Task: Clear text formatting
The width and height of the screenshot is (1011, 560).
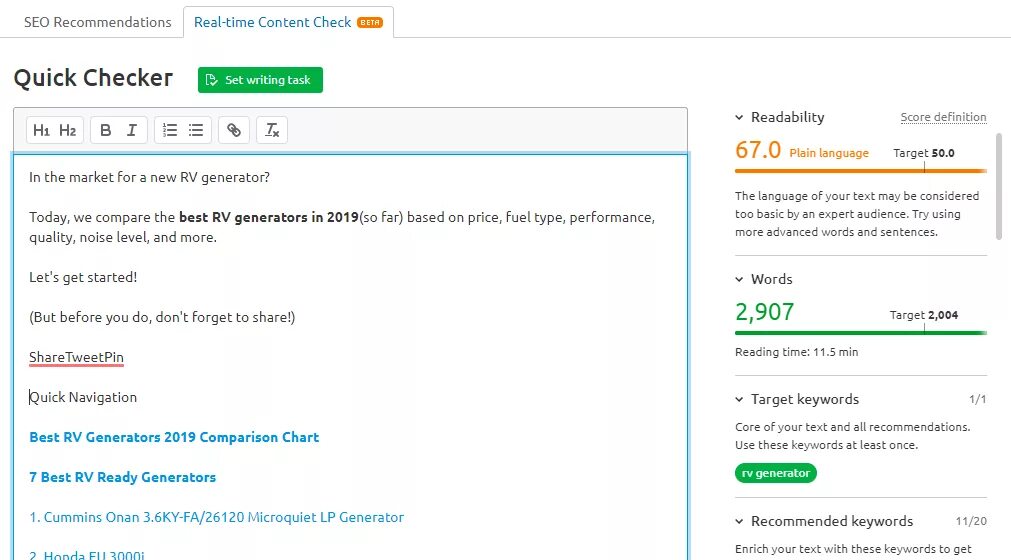Action: point(272,130)
